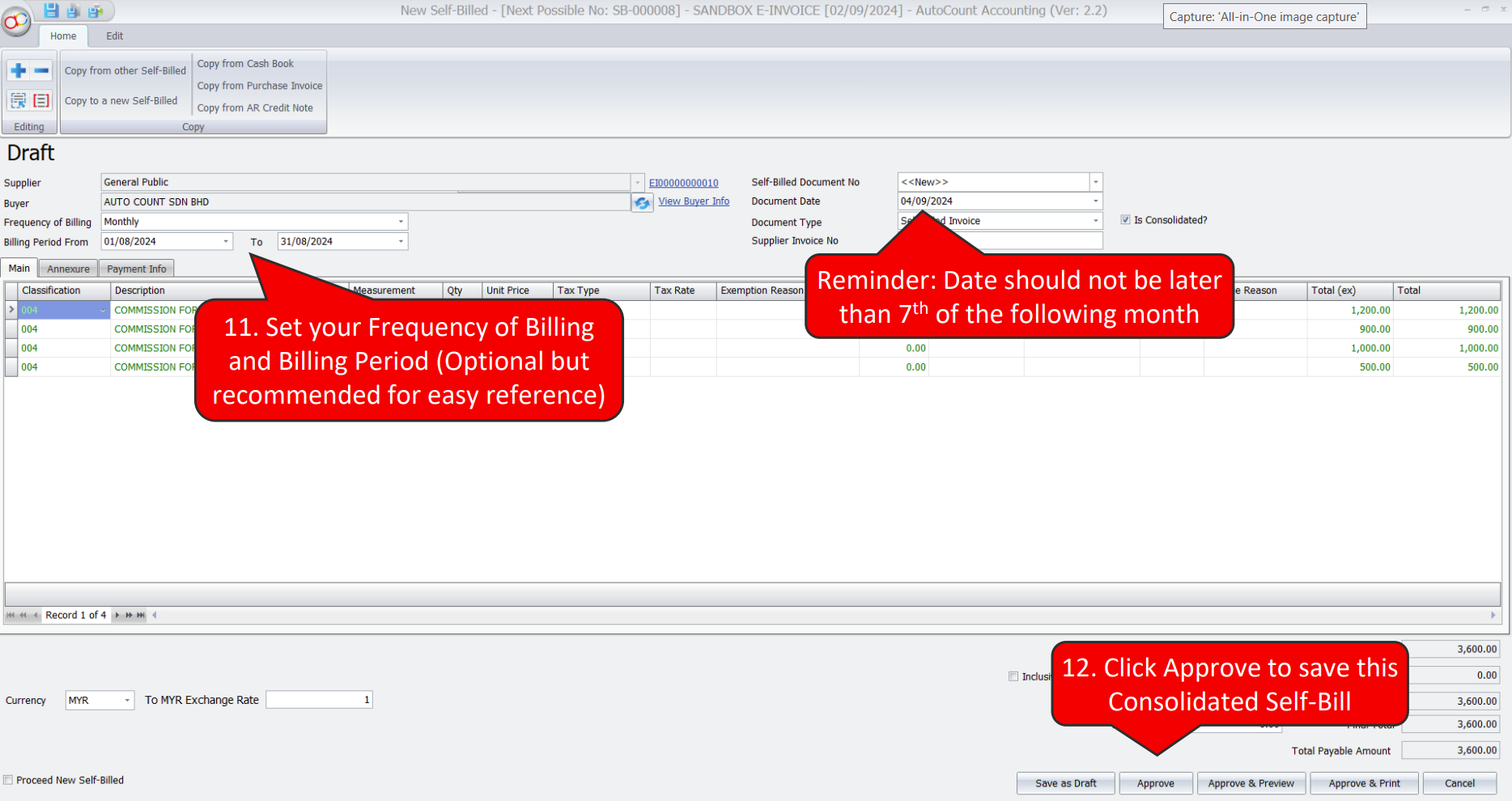The width and height of the screenshot is (1512, 801).
Task: Click the horizontal scrollbar right arrow
Action: point(1493,615)
